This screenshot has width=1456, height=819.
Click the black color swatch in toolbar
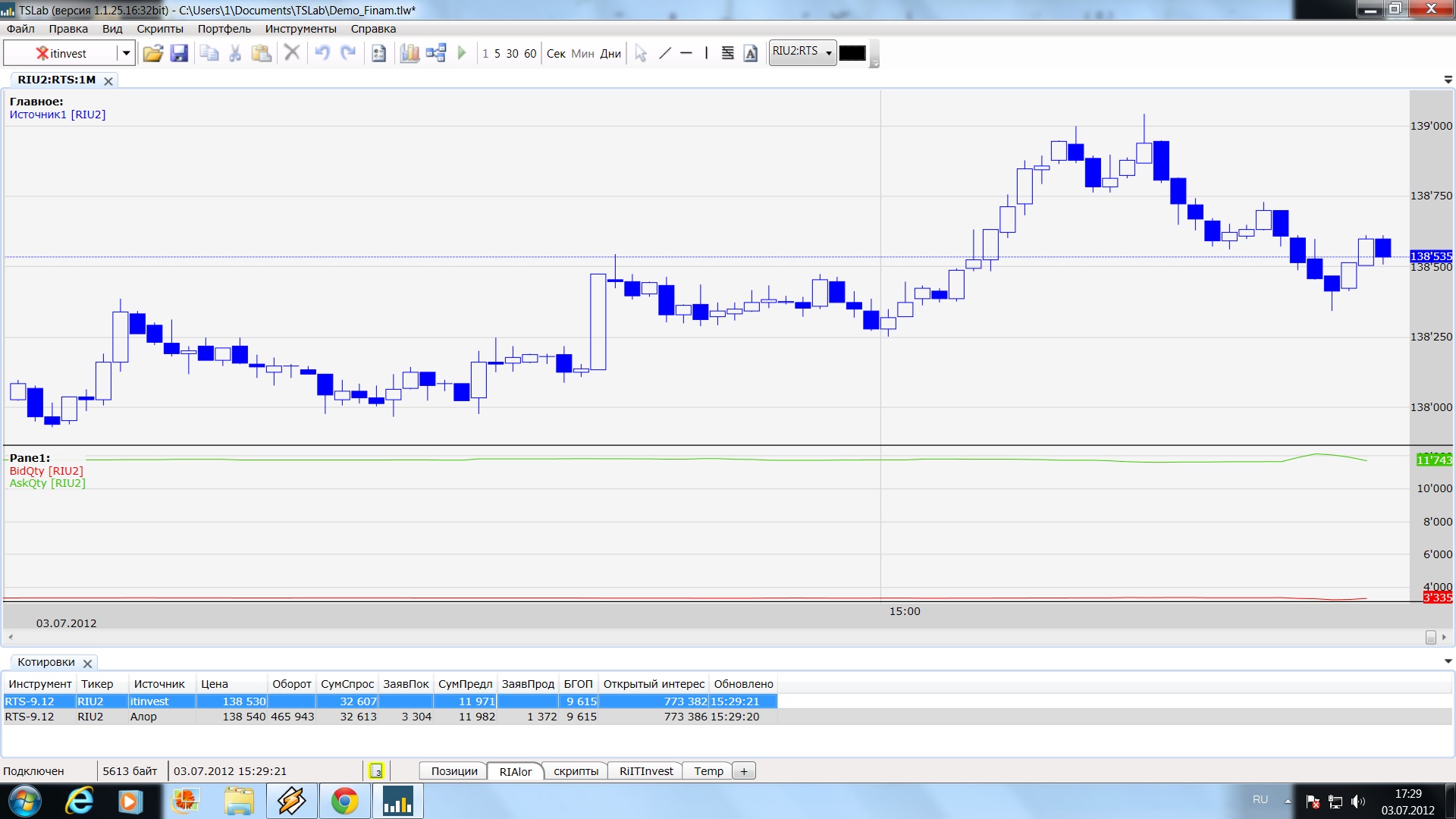coord(852,53)
